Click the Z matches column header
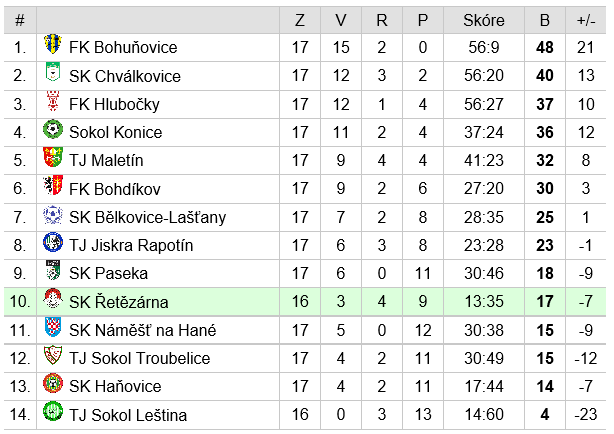Viewport: 614px width, 434px height. coord(300,20)
